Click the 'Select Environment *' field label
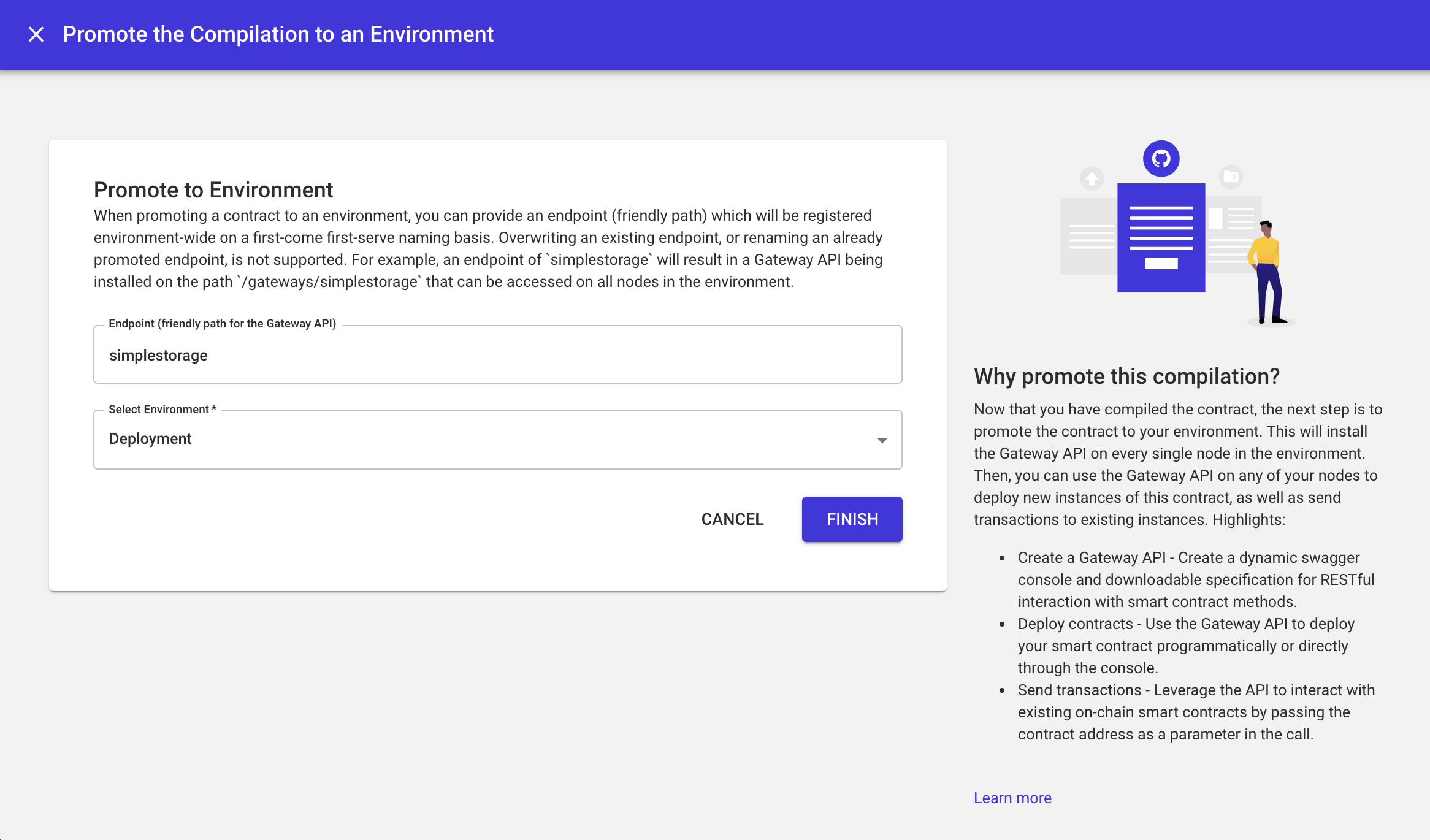The image size is (1430, 840). (x=162, y=409)
